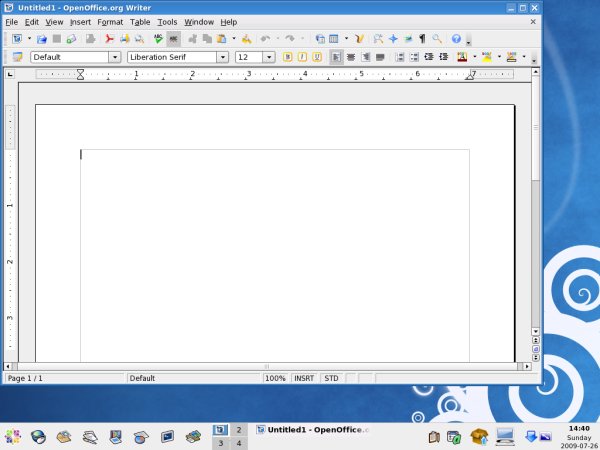Screen dimensions: 600x450
Task: Open the Highlighting dropdown arrow
Action: tap(499, 57)
